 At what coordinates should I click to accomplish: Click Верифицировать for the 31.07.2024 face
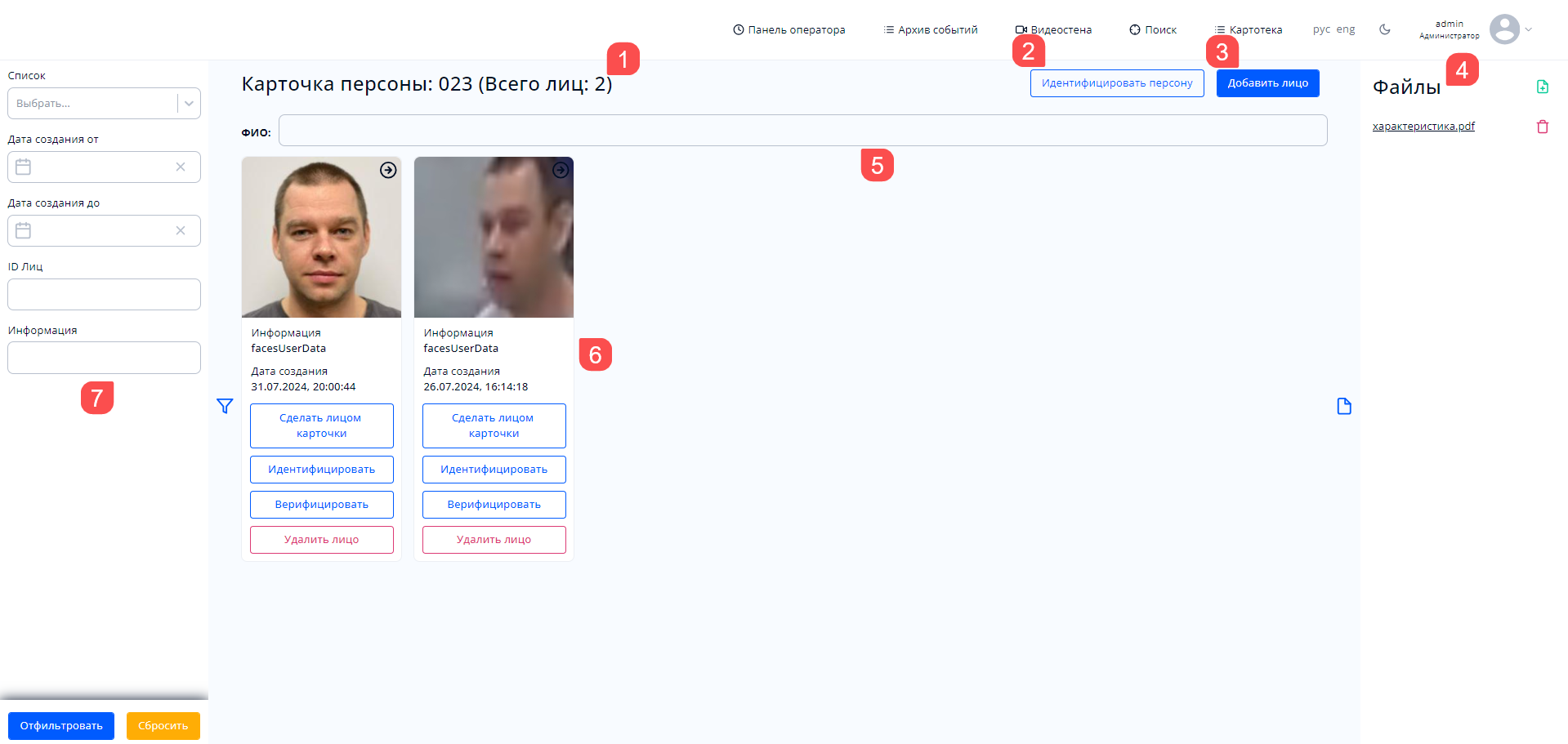click(321, 505)
